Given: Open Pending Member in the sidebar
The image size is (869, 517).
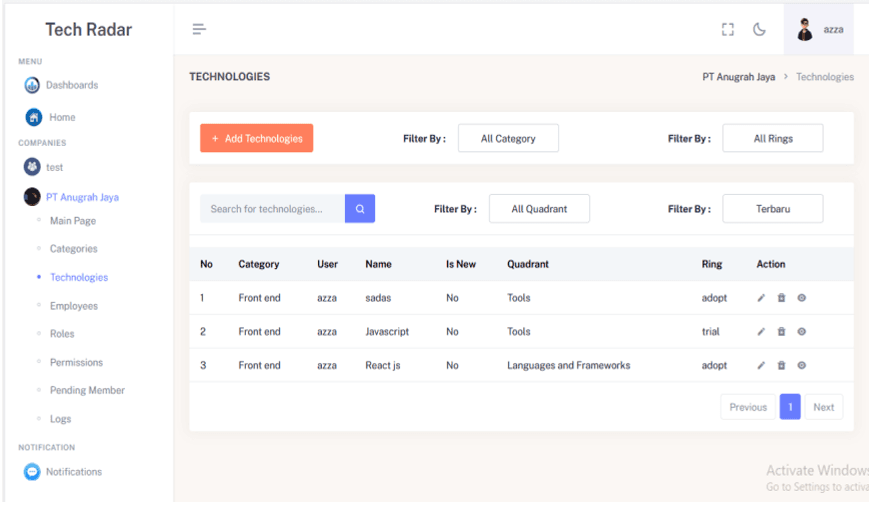Looking at the screenshot, I should [x=87, y=390].
